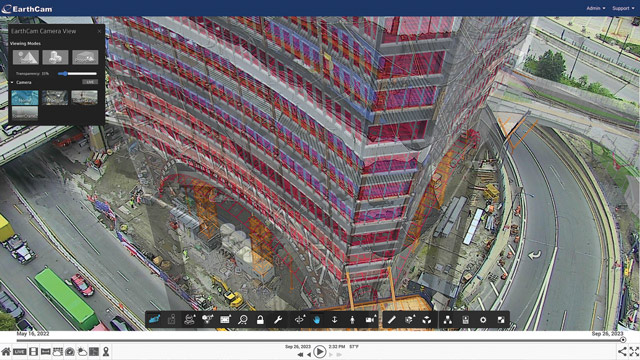640x360 pixels.
Task: Open the wrench settings tool
Action: pyautogui.click(x=278, y=320)
